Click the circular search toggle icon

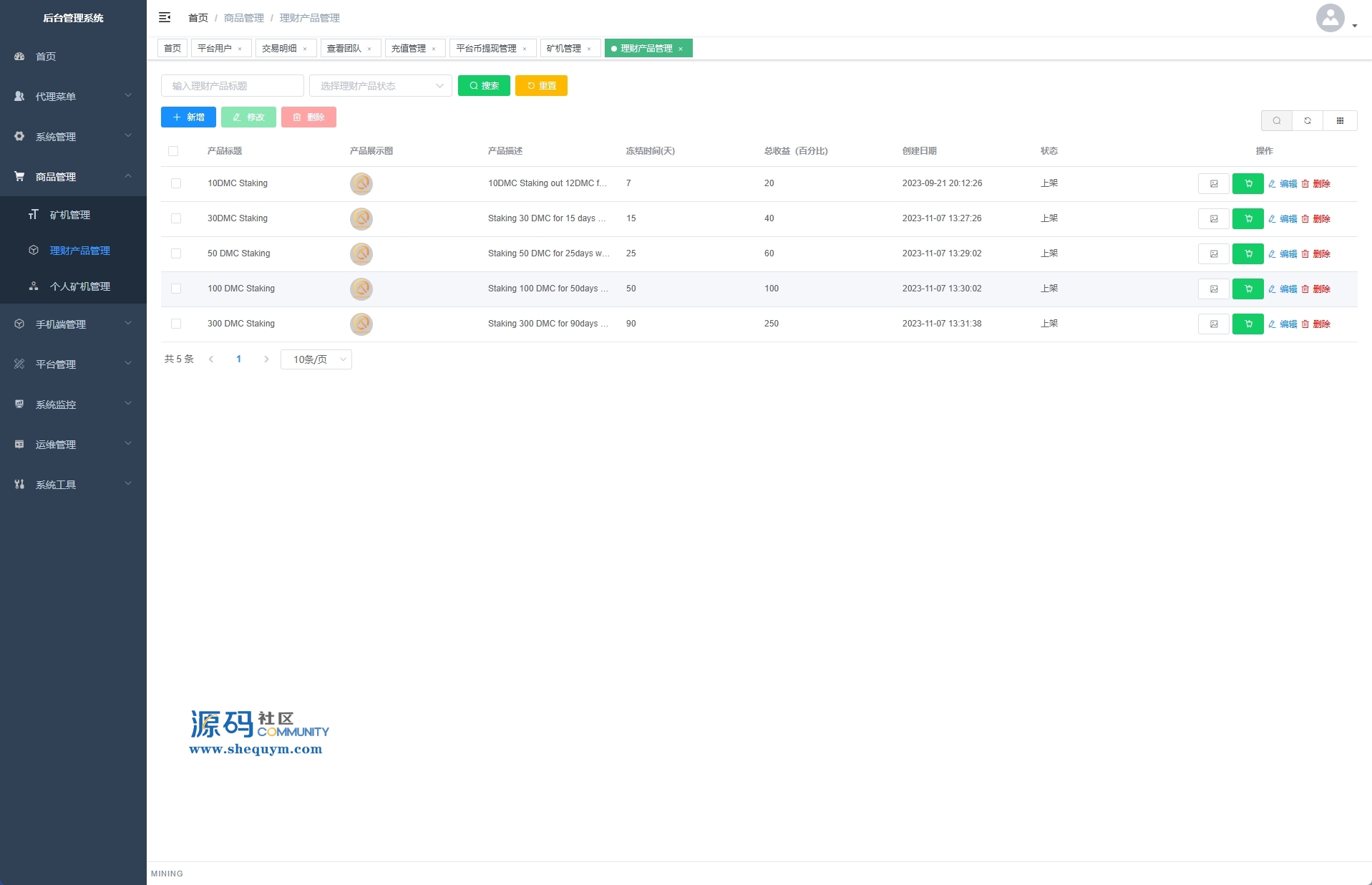(1276, 121)
